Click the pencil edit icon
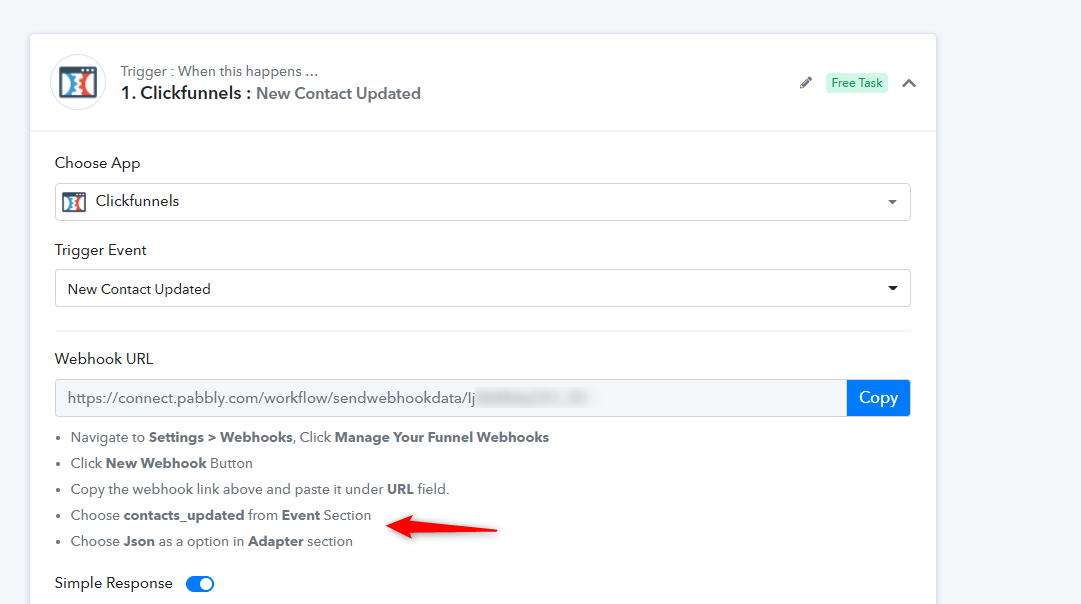Image resolution: width=1081 pixels, height=604 pixels. click(805, 83)
